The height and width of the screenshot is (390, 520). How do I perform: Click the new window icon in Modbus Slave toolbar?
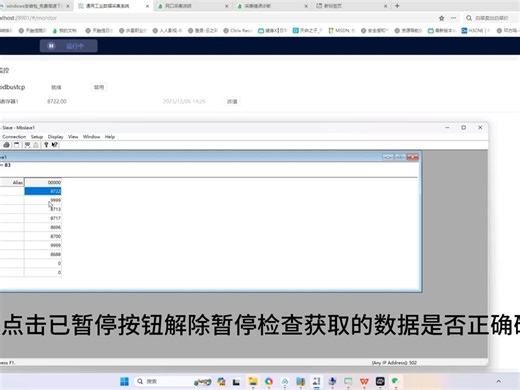(x=16, y=145)
